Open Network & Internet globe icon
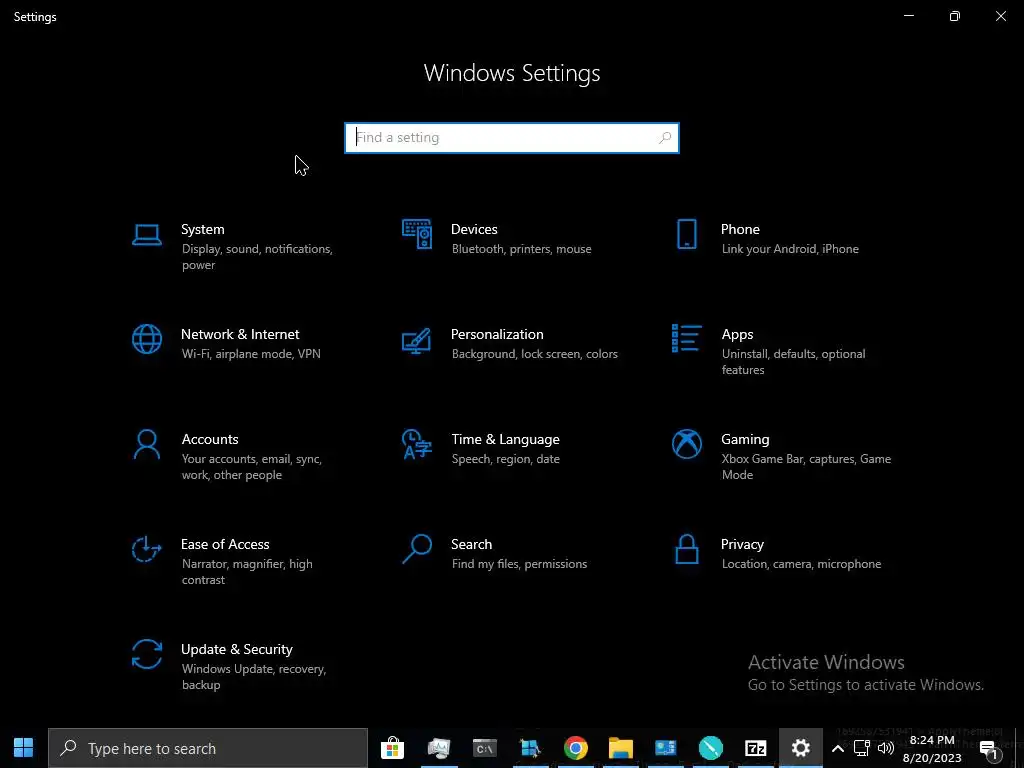Image resolution: width=1024 pixels, height=768 pixels. (146, 340)
